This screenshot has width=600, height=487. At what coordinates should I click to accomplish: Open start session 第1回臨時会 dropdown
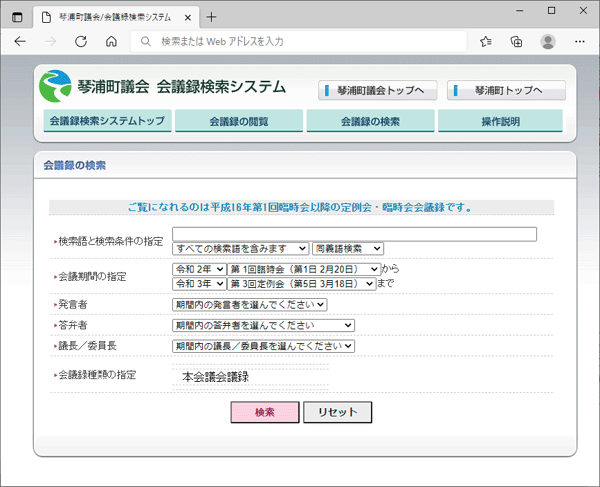[x=304, y=269]
